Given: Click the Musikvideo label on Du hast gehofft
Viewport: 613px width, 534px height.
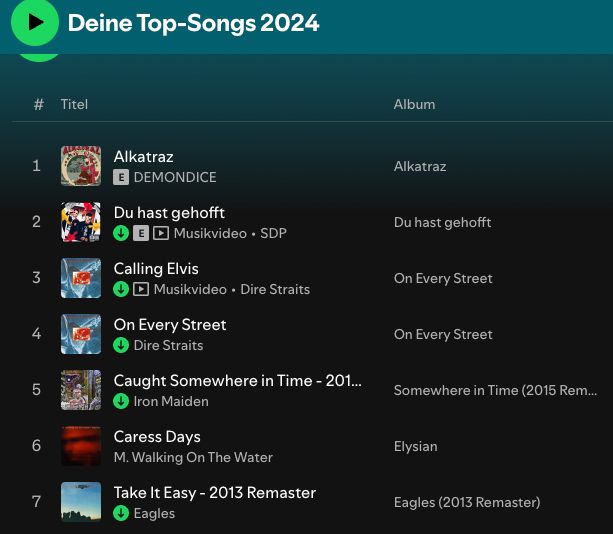Looking at the screenshot, I should pyautogui.click(x=210, y=233).
